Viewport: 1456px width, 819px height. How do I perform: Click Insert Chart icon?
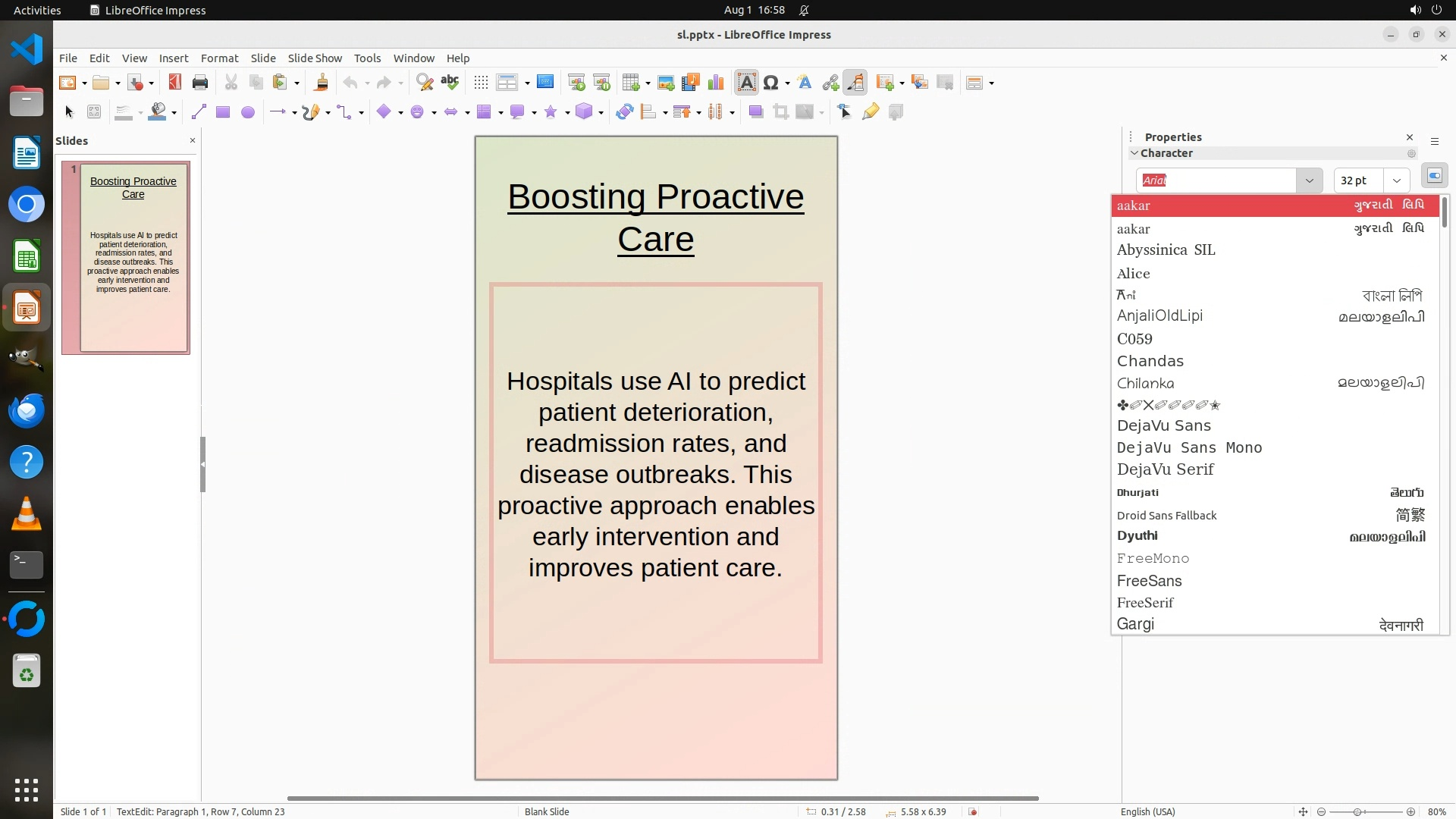pyautogui.click(x=715, y=83)
